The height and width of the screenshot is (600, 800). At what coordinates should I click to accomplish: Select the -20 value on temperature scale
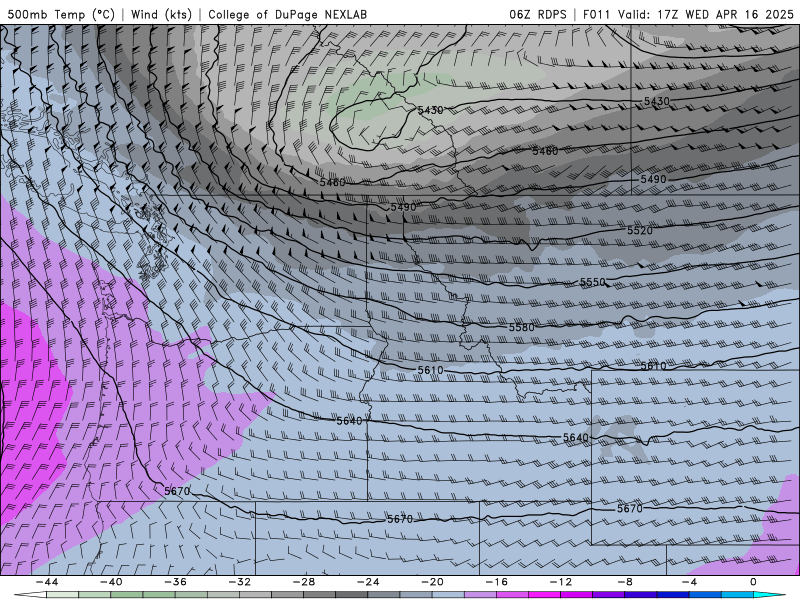tap(432, 582)
